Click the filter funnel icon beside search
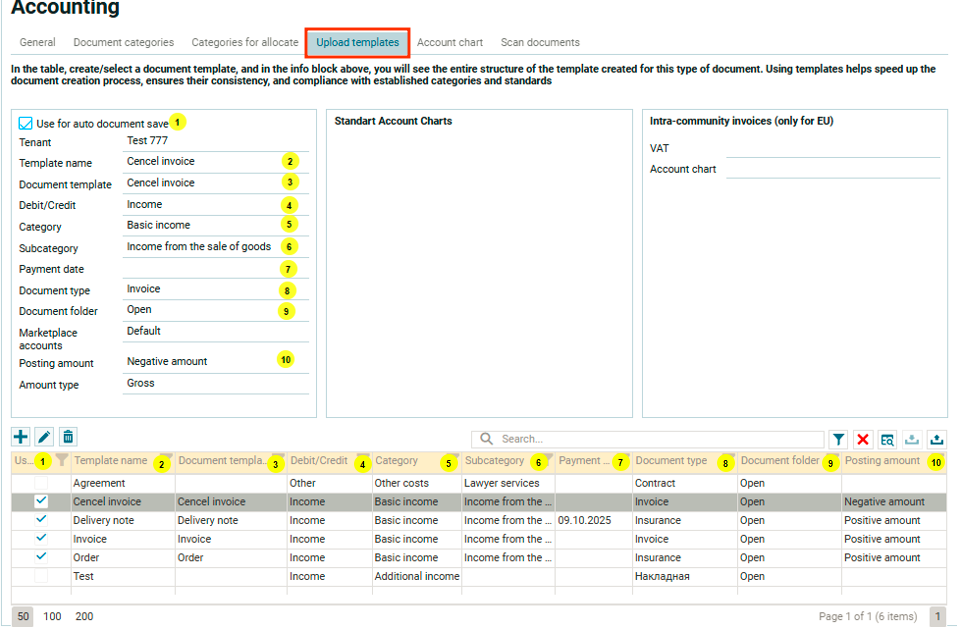This screenshot has height=627, width=957. point(839,439)
